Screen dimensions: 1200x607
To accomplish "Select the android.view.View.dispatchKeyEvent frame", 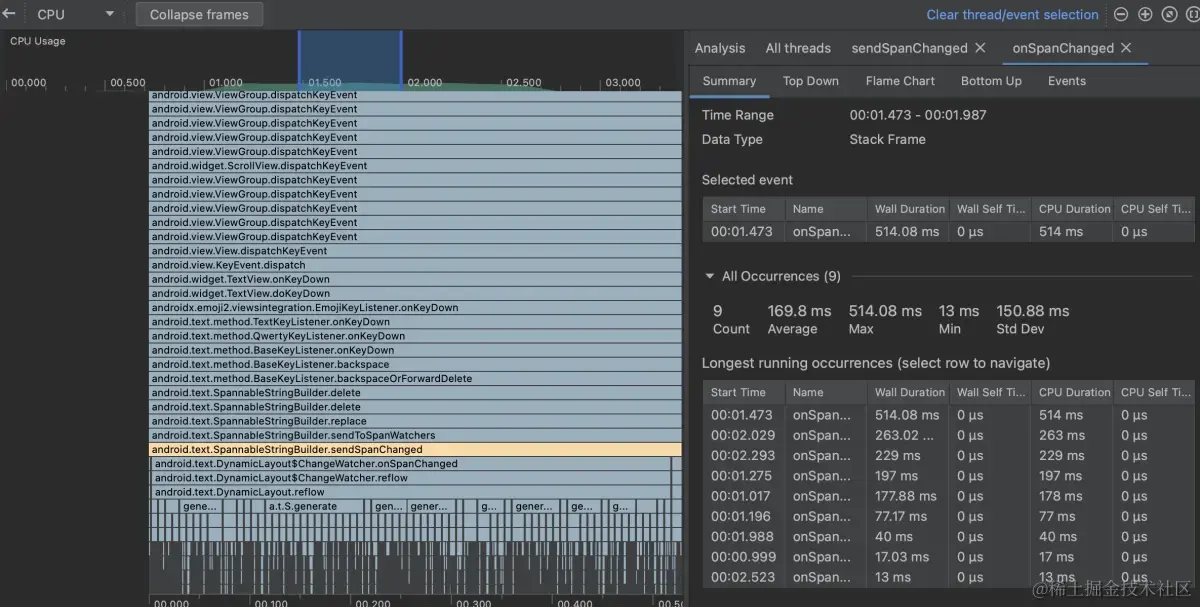I will [416, 251].
